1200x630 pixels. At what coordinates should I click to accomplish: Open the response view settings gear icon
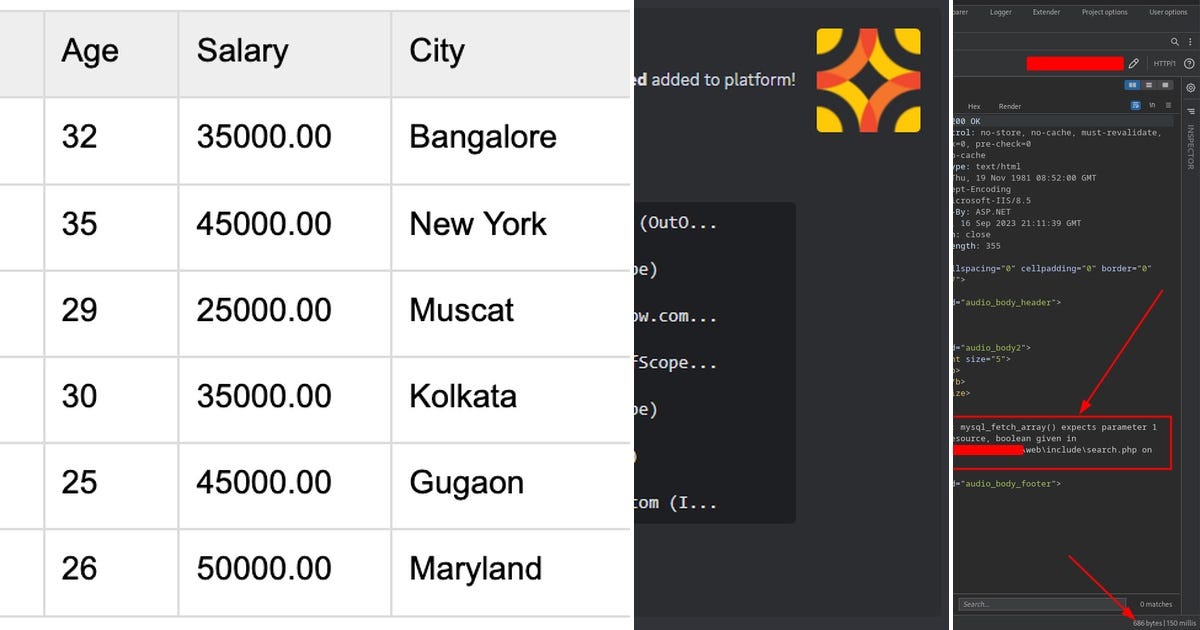1192,86
